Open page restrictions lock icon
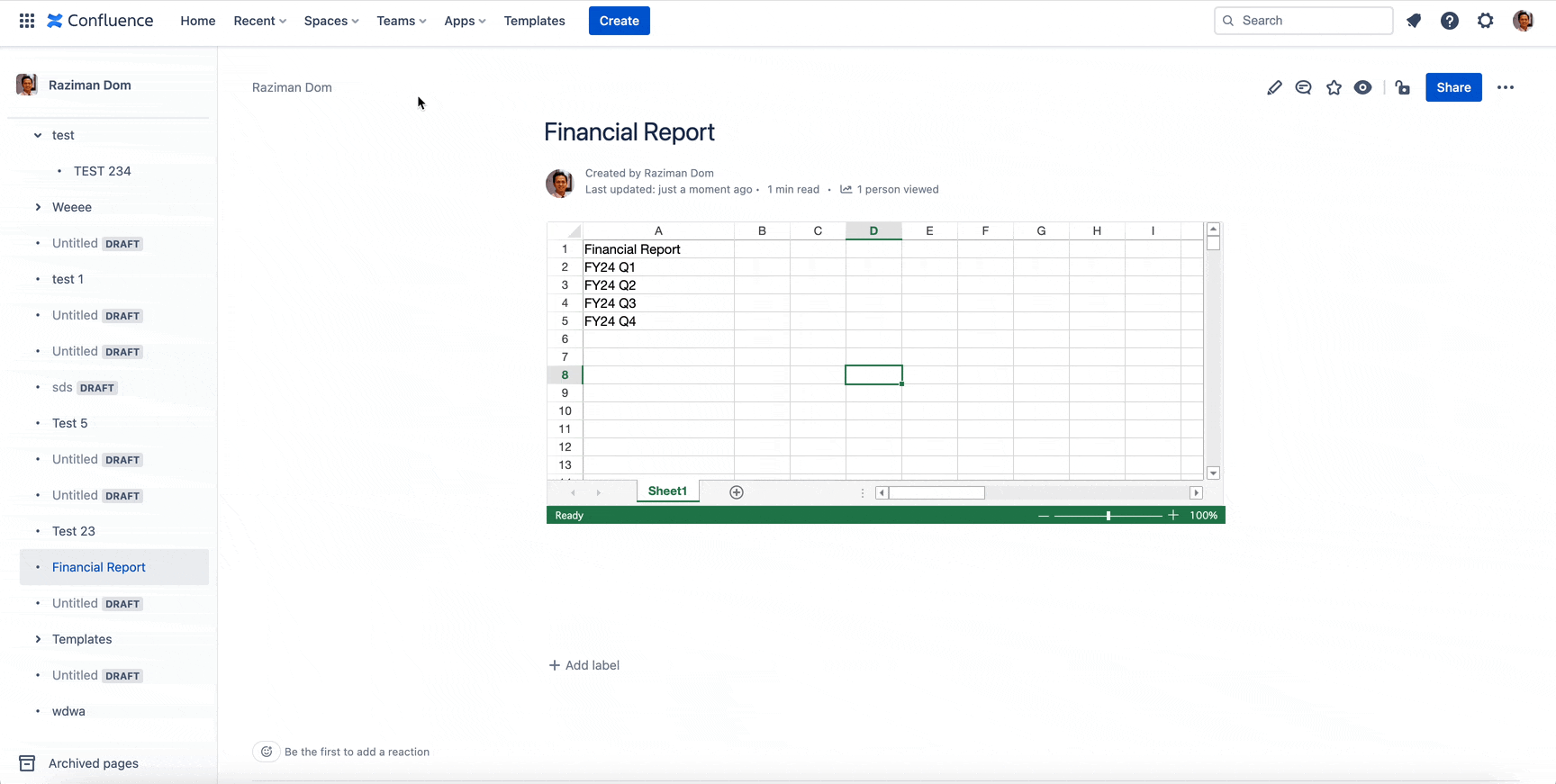1556x784 pixels. pos(1402,87)
